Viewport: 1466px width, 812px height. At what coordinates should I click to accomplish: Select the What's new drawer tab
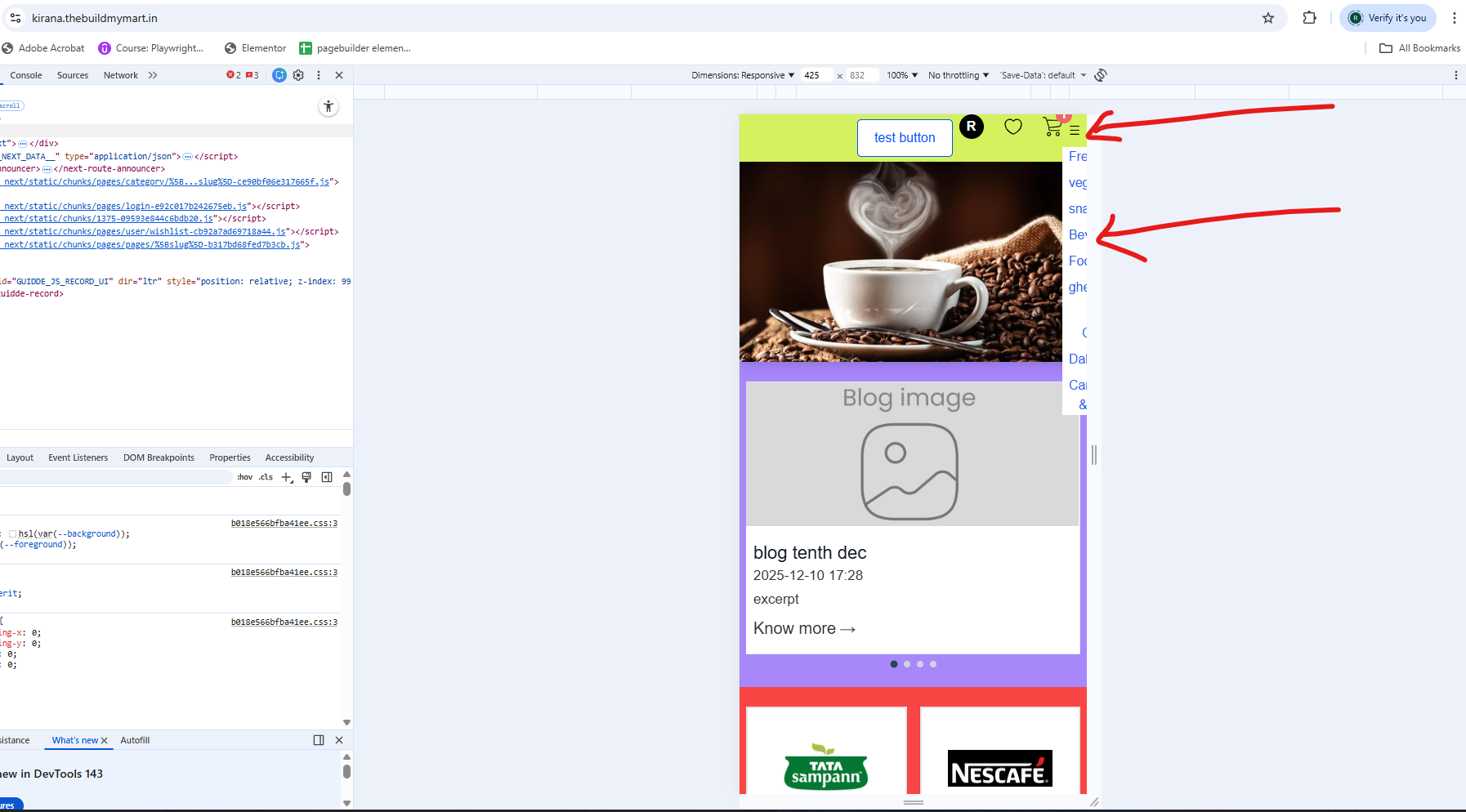coord(75,740)
